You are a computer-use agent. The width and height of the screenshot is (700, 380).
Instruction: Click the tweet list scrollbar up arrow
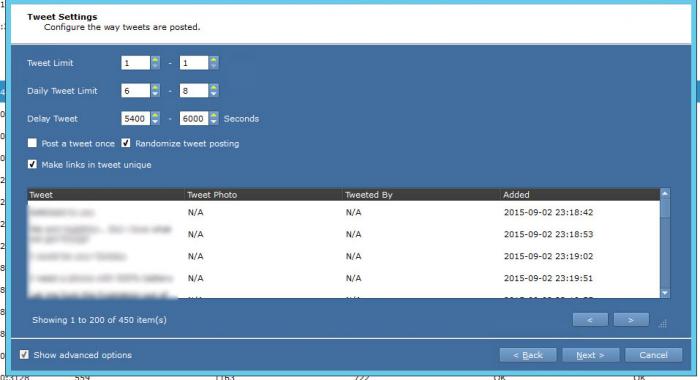pos(665,193)
